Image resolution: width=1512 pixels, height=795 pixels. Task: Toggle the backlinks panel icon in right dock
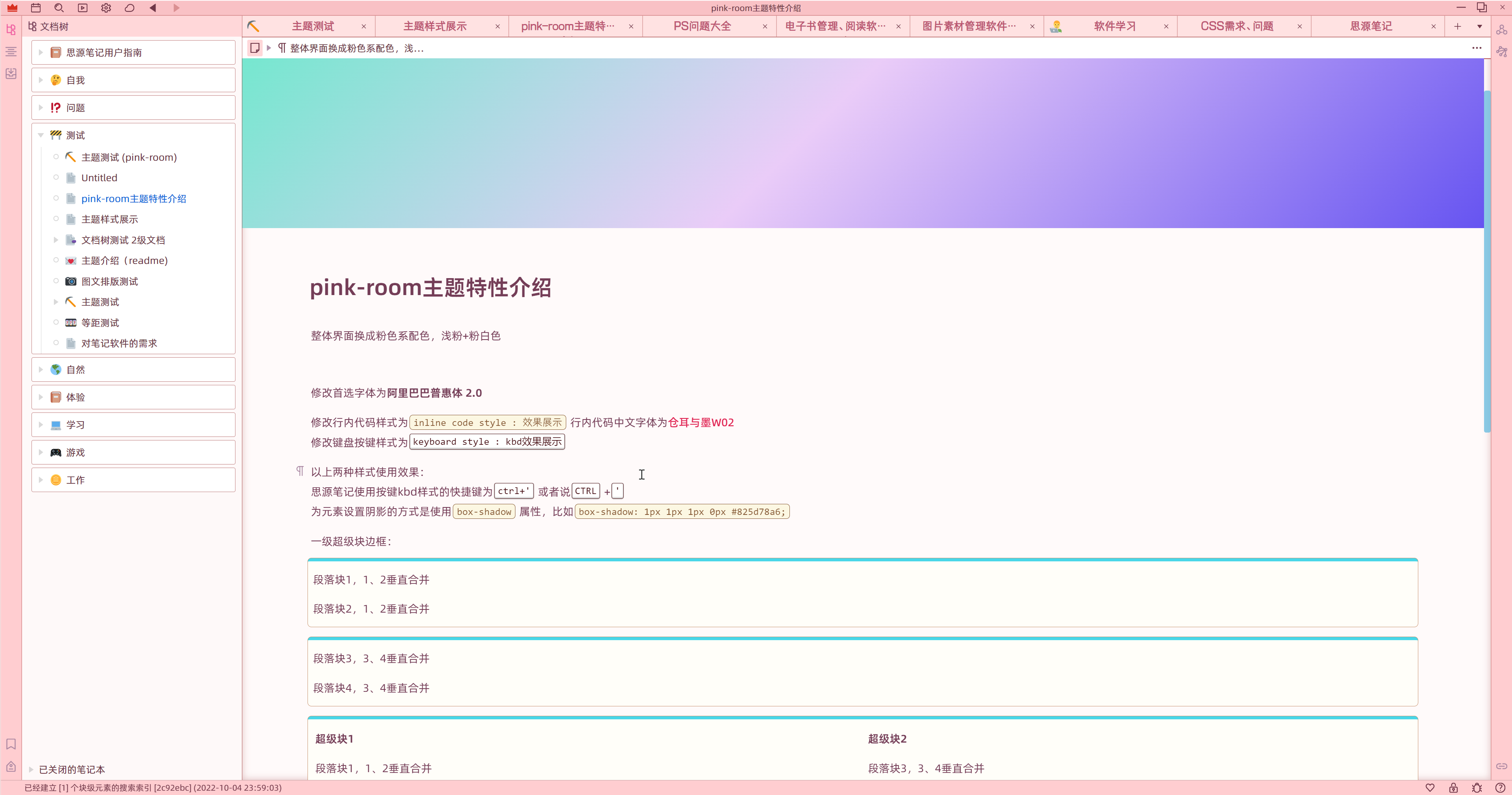[1501, 766]
